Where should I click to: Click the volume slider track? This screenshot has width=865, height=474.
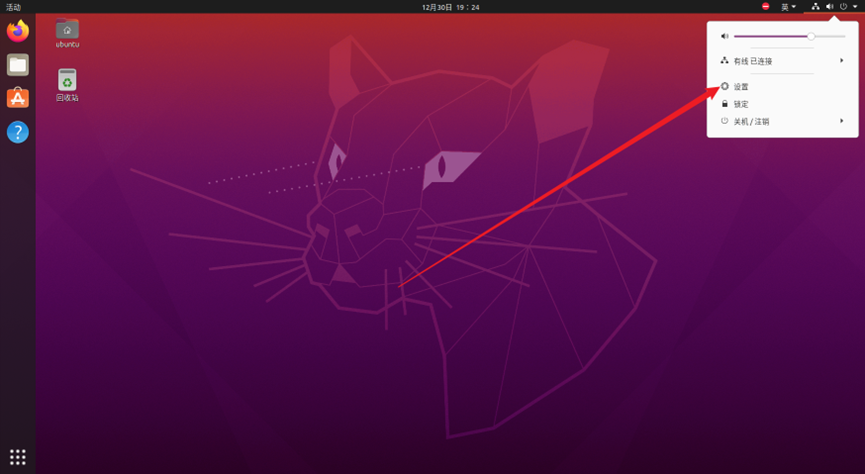coord(789,36)
